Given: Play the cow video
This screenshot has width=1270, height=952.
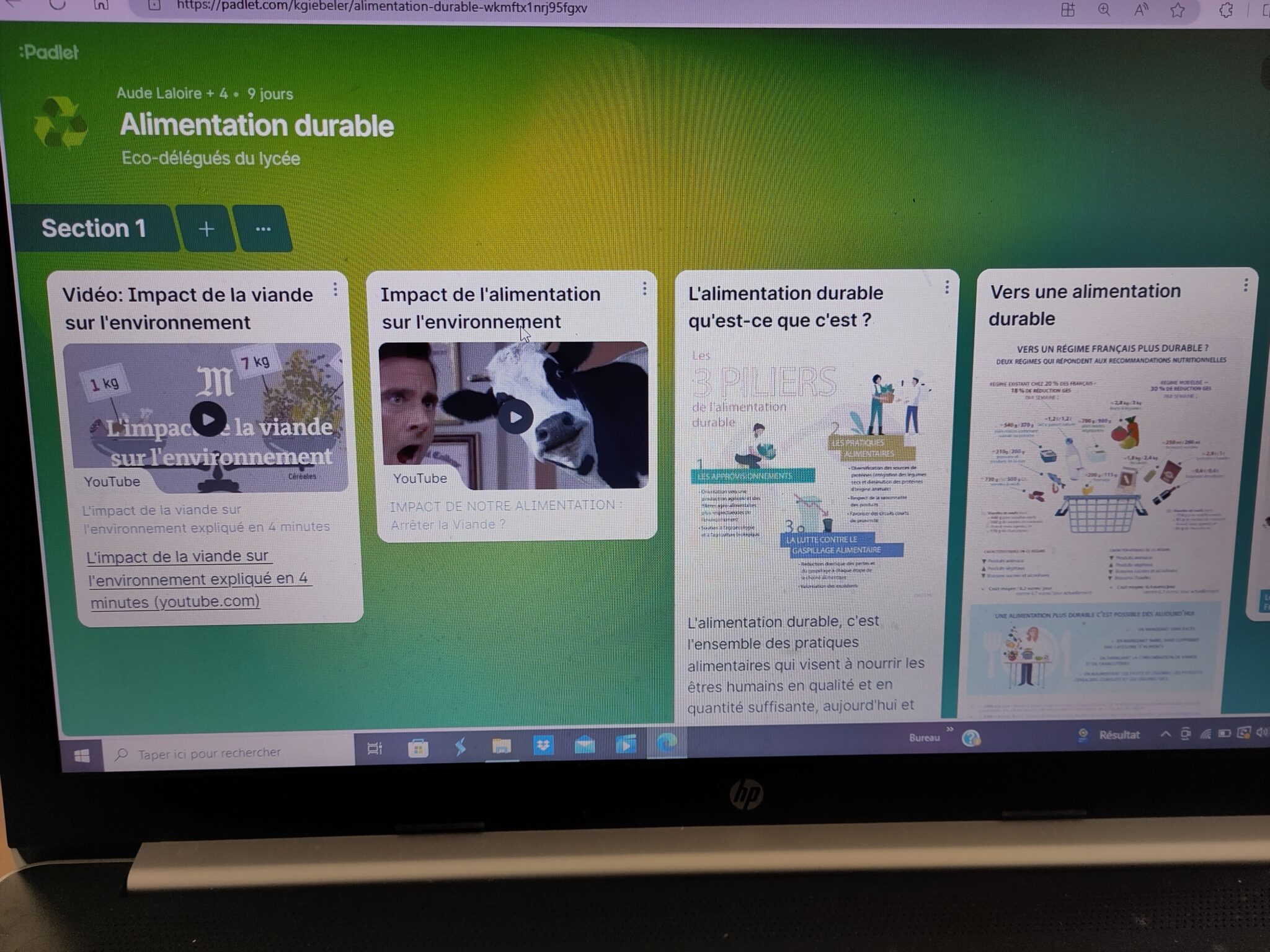Looking at the screenshot, I should pyautogui.click(x=515, y=417).
